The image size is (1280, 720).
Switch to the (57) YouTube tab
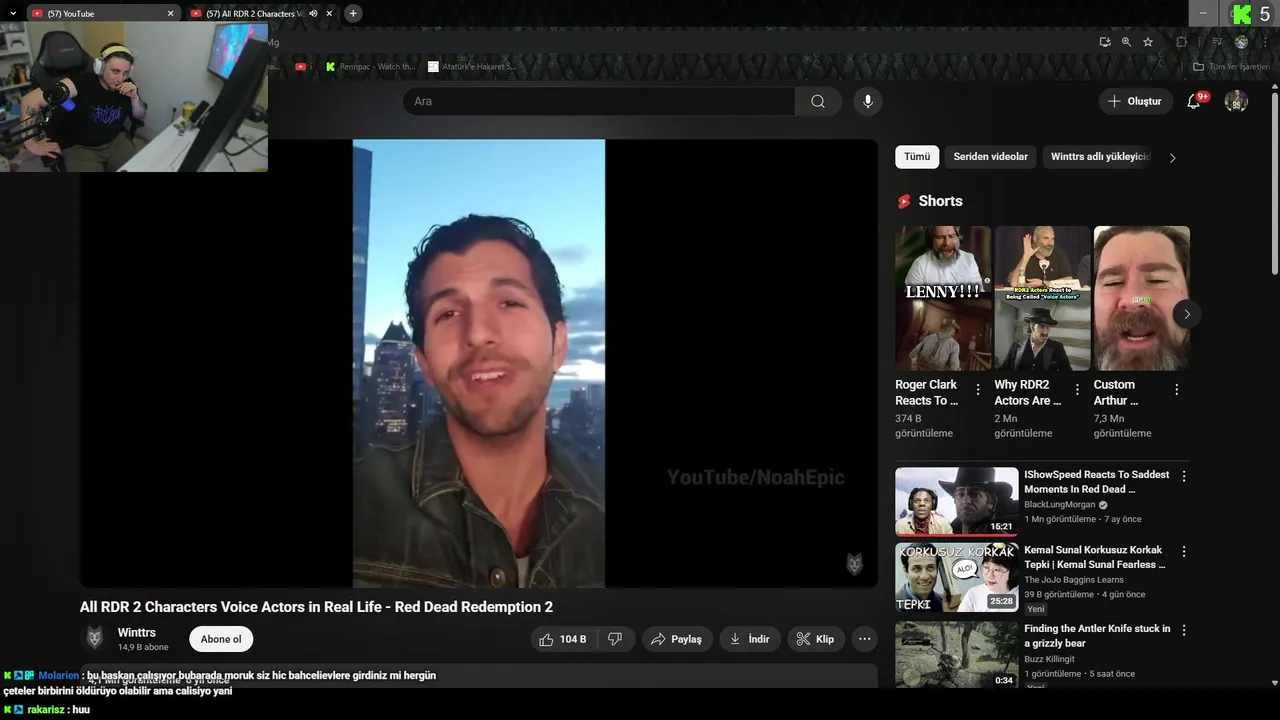(100, 13)
